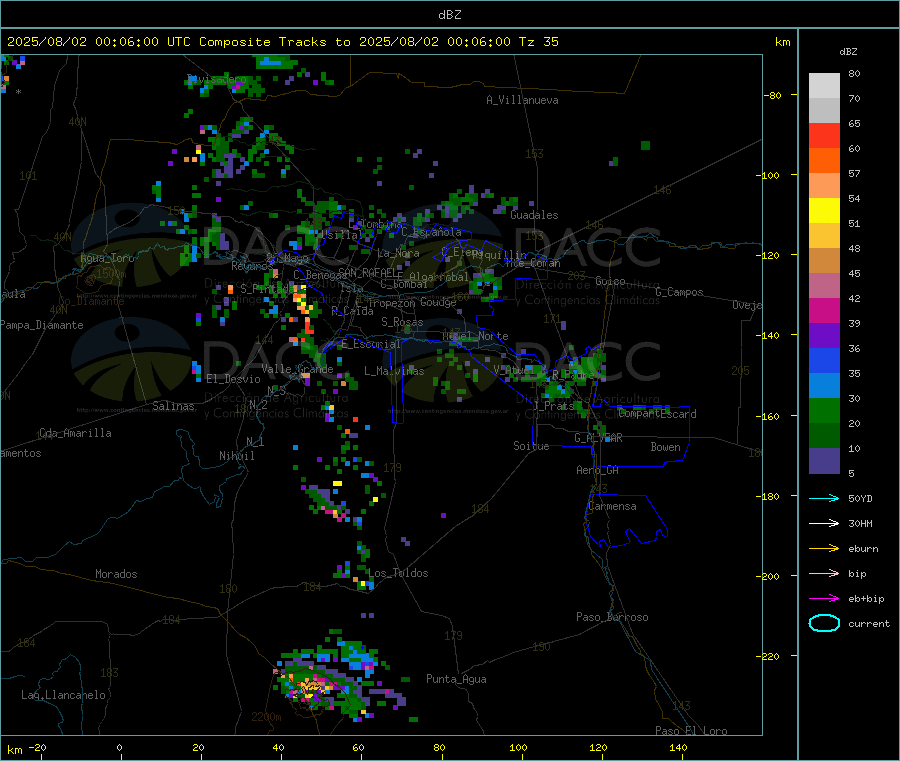Click the magenta eb+bip arrow in legend

(824, 598)
